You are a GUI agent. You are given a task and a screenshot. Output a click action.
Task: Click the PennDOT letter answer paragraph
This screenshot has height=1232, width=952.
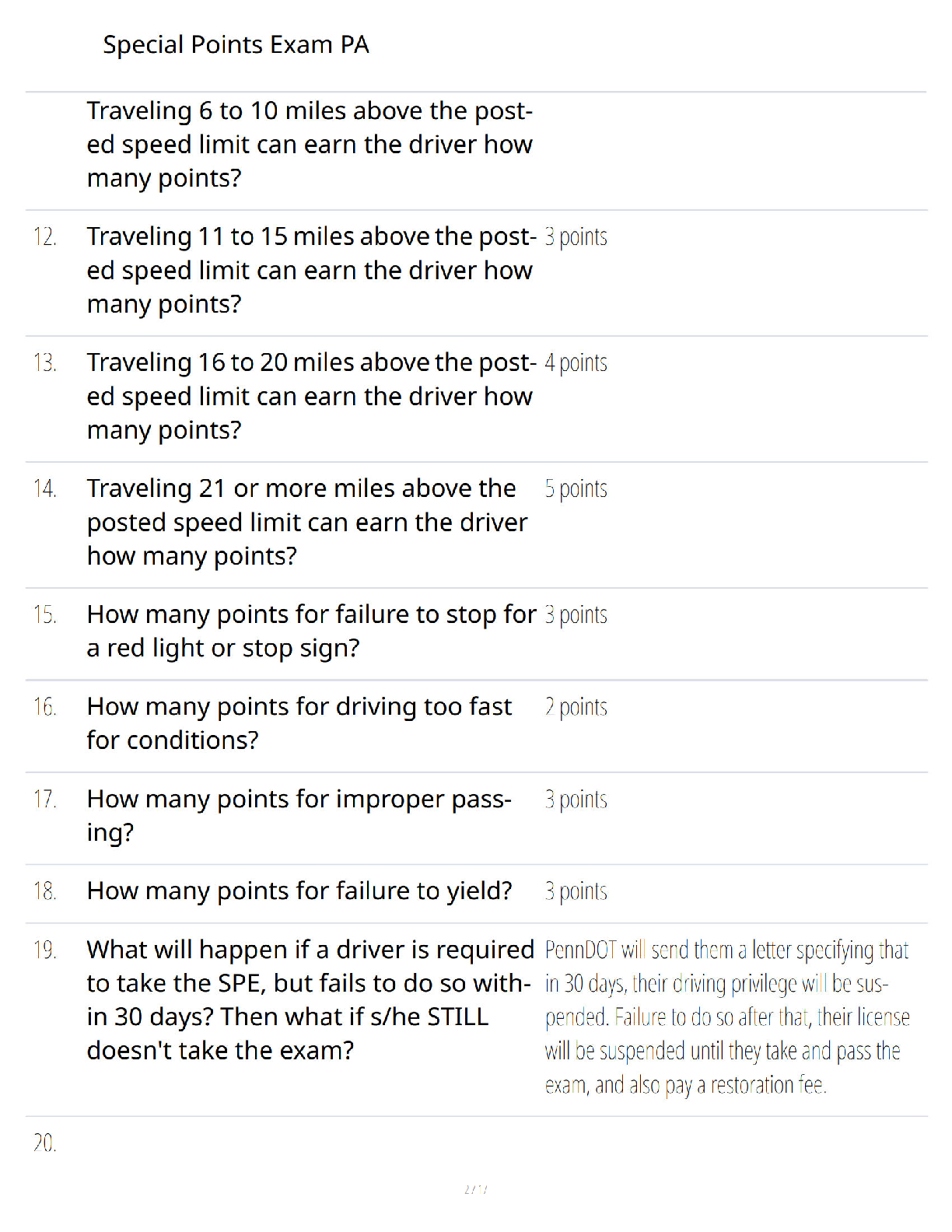coord(727,1017)
